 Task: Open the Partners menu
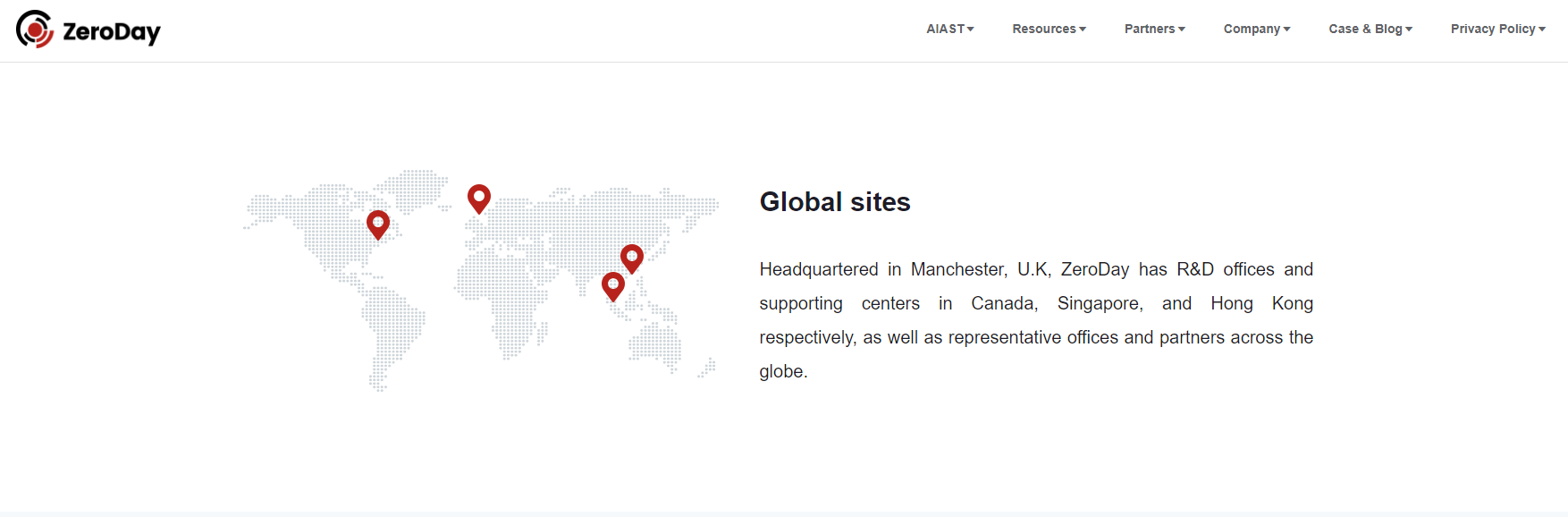[1155, 29]
